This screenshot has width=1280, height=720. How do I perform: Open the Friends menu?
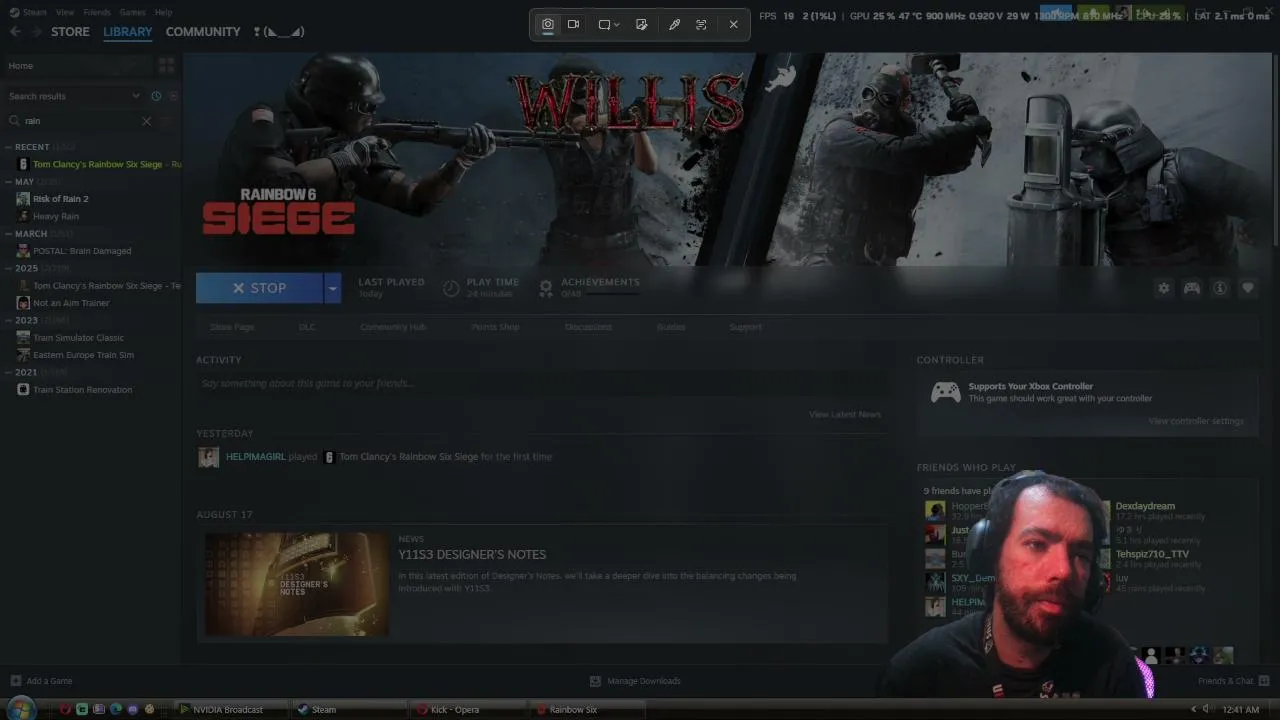pyautogui.click(x=97, y=12)
